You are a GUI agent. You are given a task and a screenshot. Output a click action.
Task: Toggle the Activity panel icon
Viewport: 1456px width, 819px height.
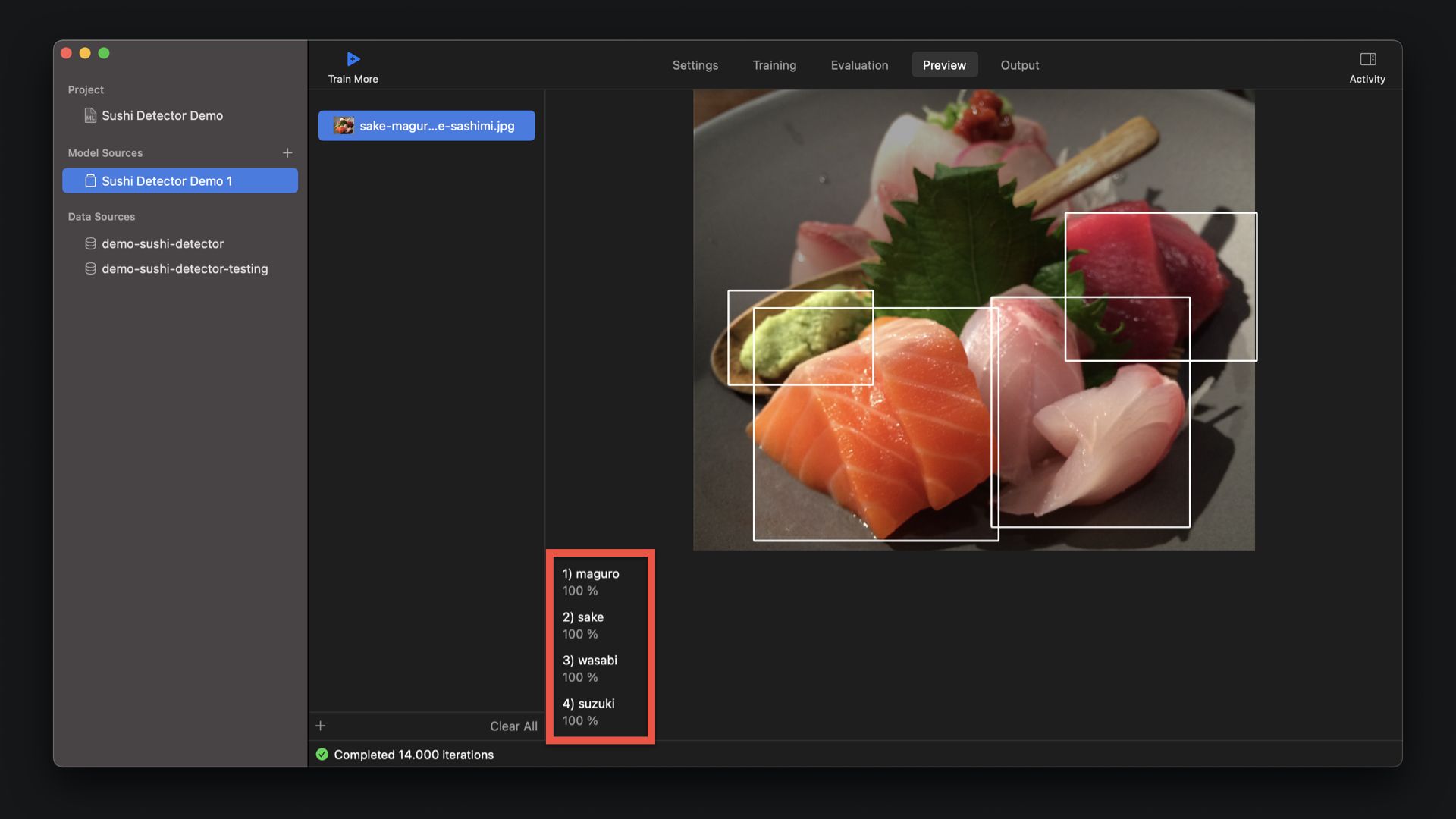pos(1367,59)
